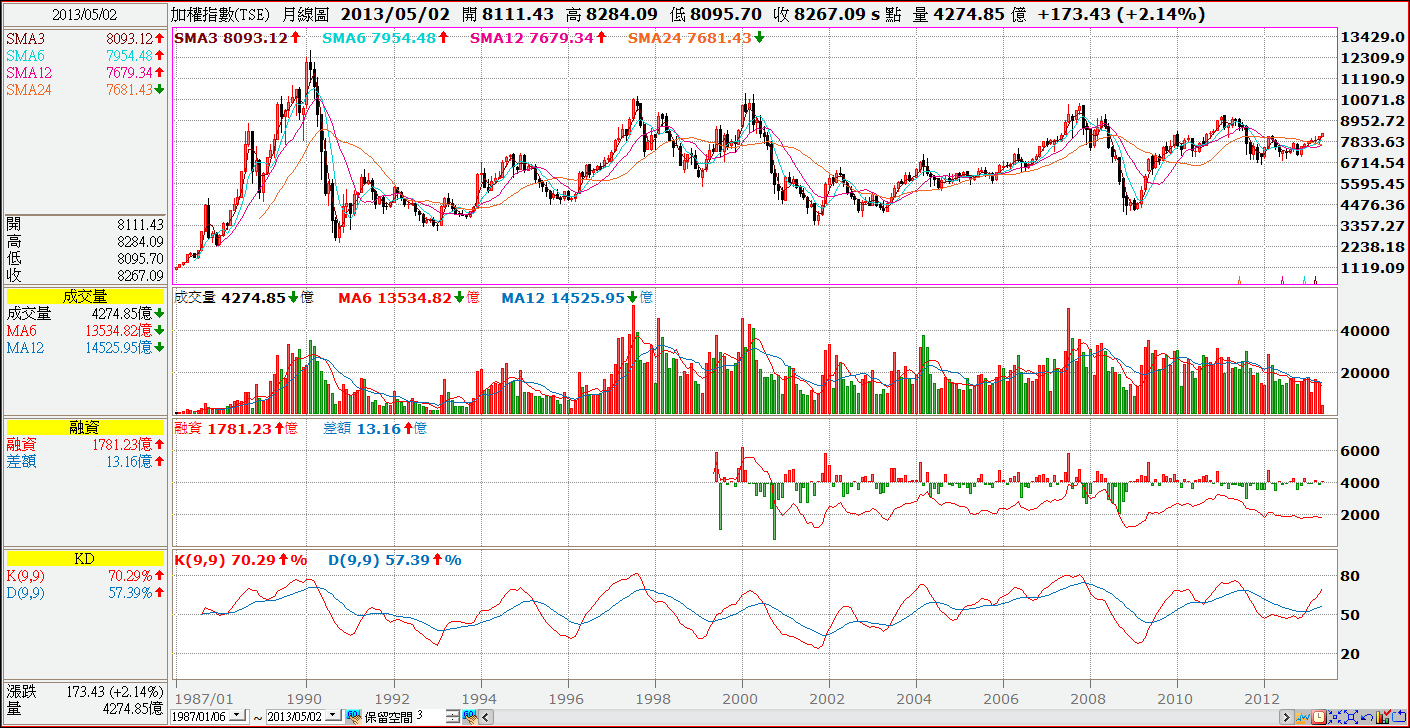Viewport: 1410px width, 728px height.
Task: Click the SMA24 row in left panel
Action: [x=84, y=89]
